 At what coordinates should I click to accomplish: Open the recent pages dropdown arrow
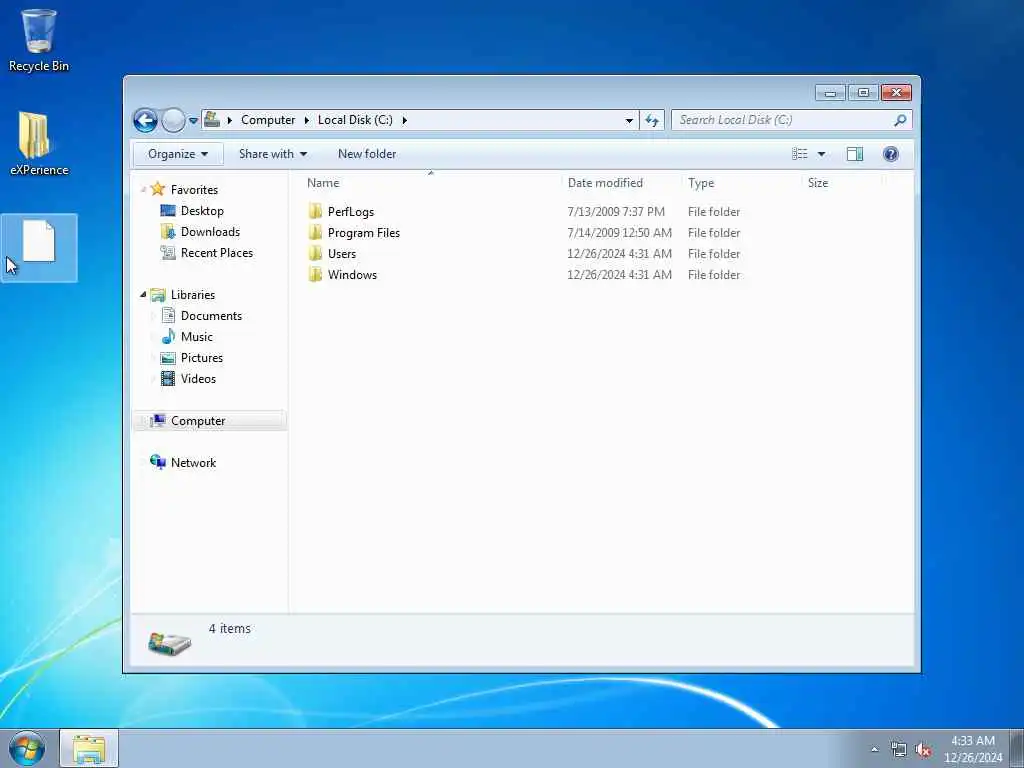click(x=193, y=121)
